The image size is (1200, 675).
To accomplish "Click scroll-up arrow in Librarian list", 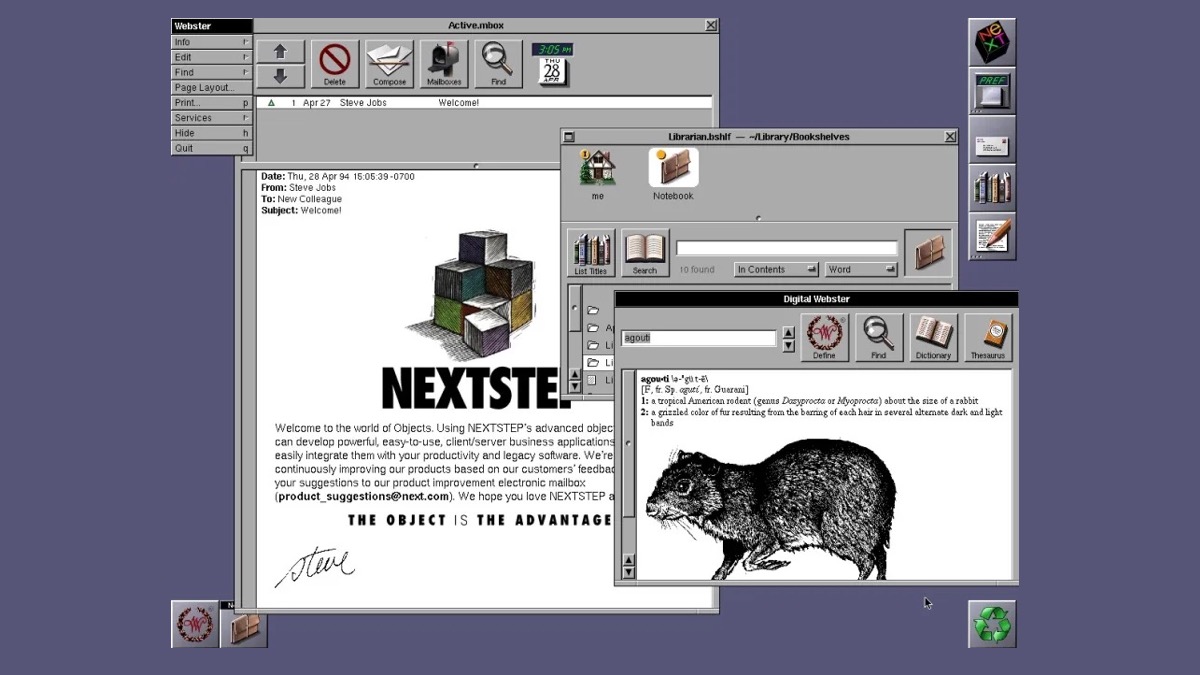I will point(575,374).
